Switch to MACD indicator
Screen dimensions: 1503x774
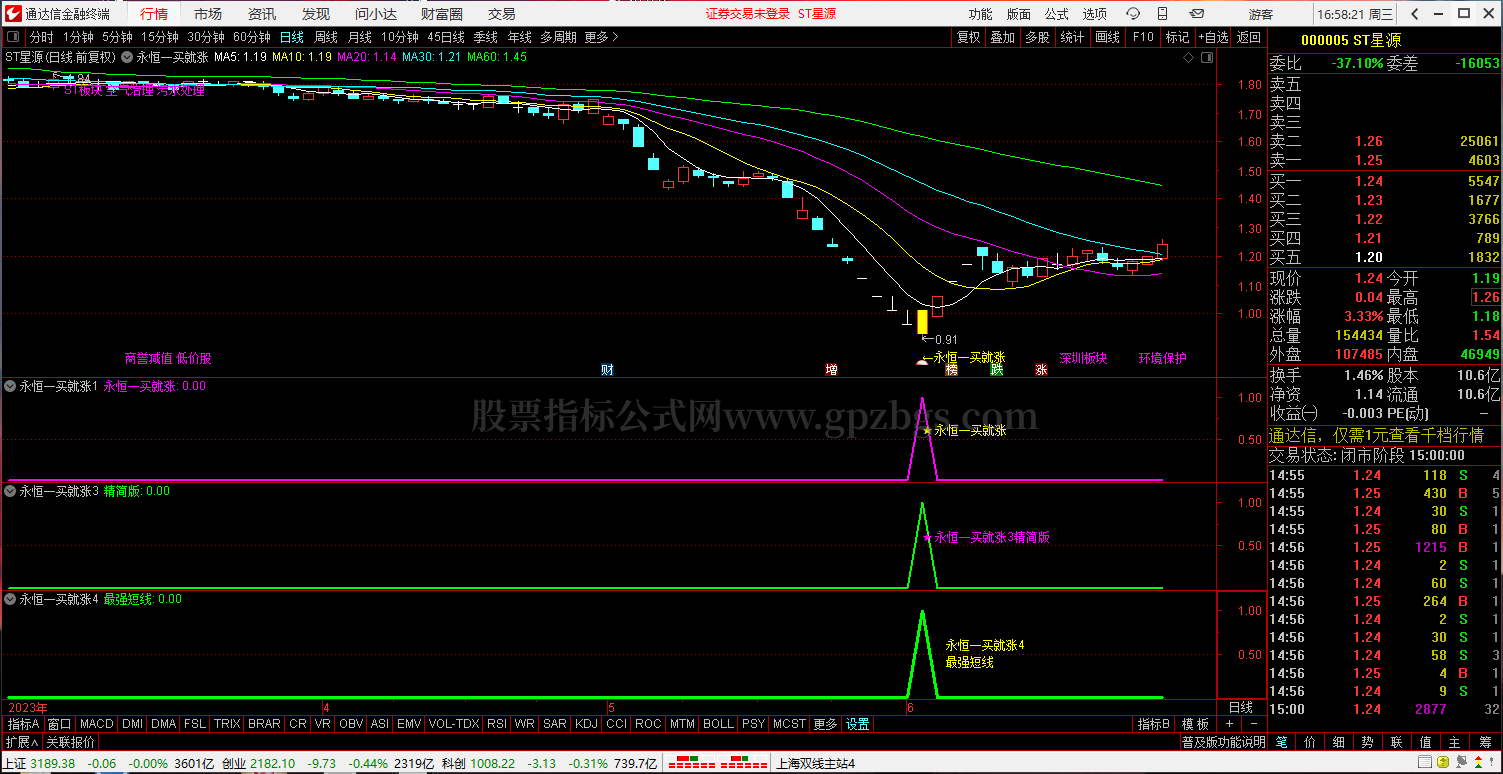[x=97, y=724]
